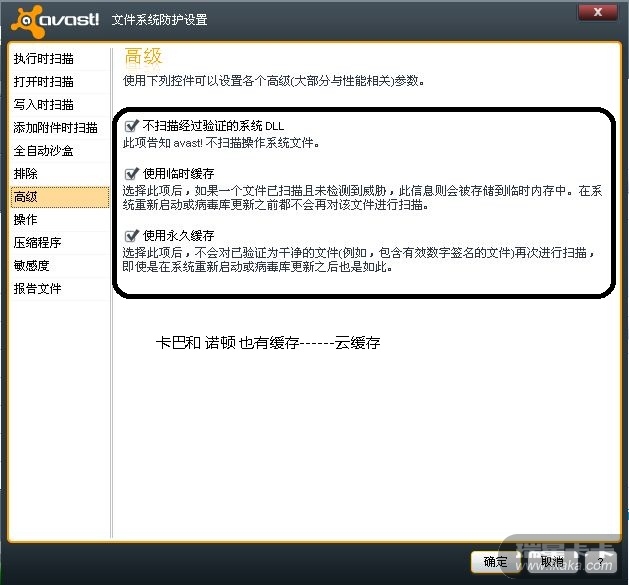This screenshot has height=585, width=629.
Task: Select 写入时扫描 in sidebar
Action: pos(60,105)
